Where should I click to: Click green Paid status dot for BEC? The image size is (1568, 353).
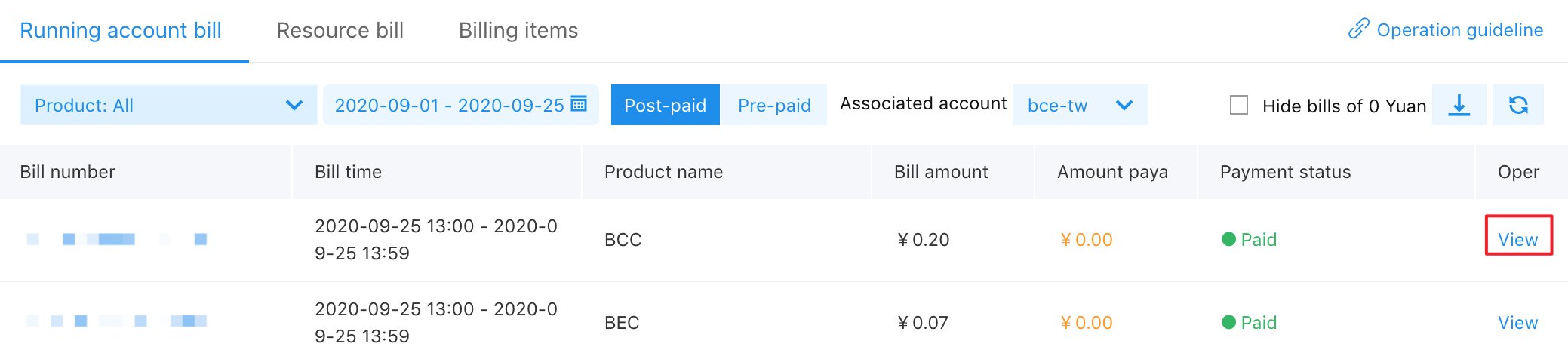point(1228,322)
